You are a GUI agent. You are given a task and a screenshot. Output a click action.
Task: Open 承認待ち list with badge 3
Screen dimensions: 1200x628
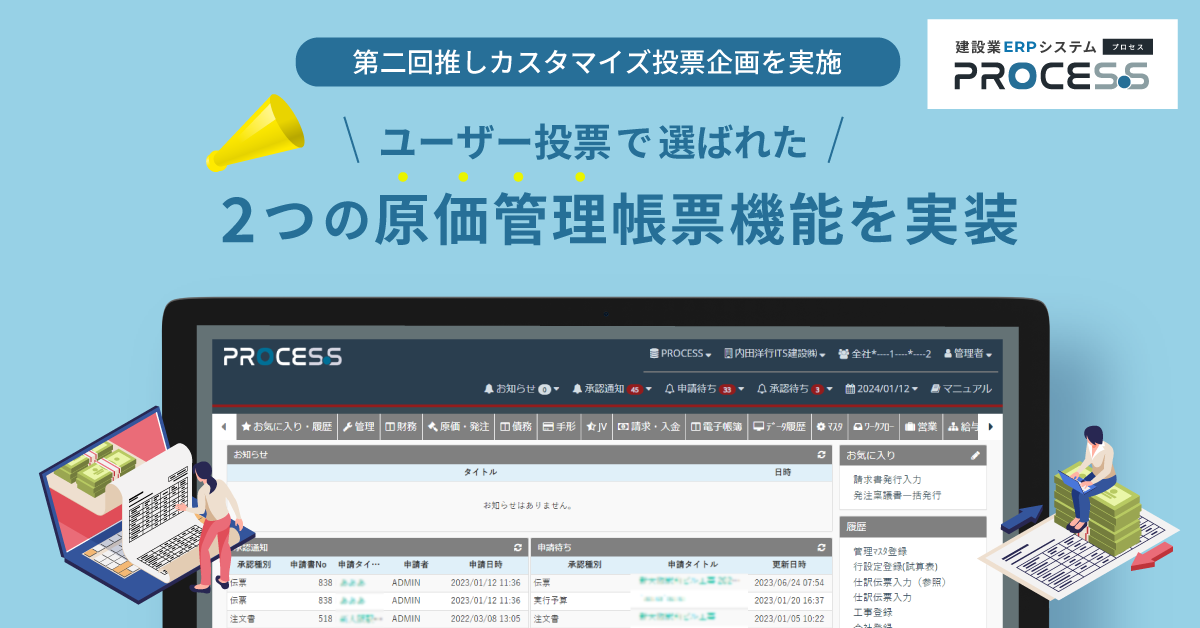coord(794,388)
